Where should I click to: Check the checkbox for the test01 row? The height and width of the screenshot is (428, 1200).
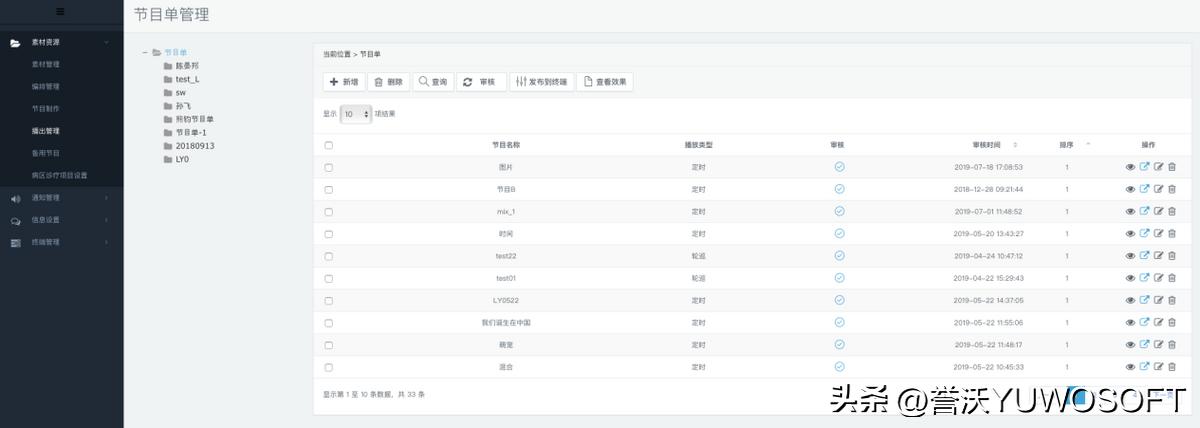point(329,278)
